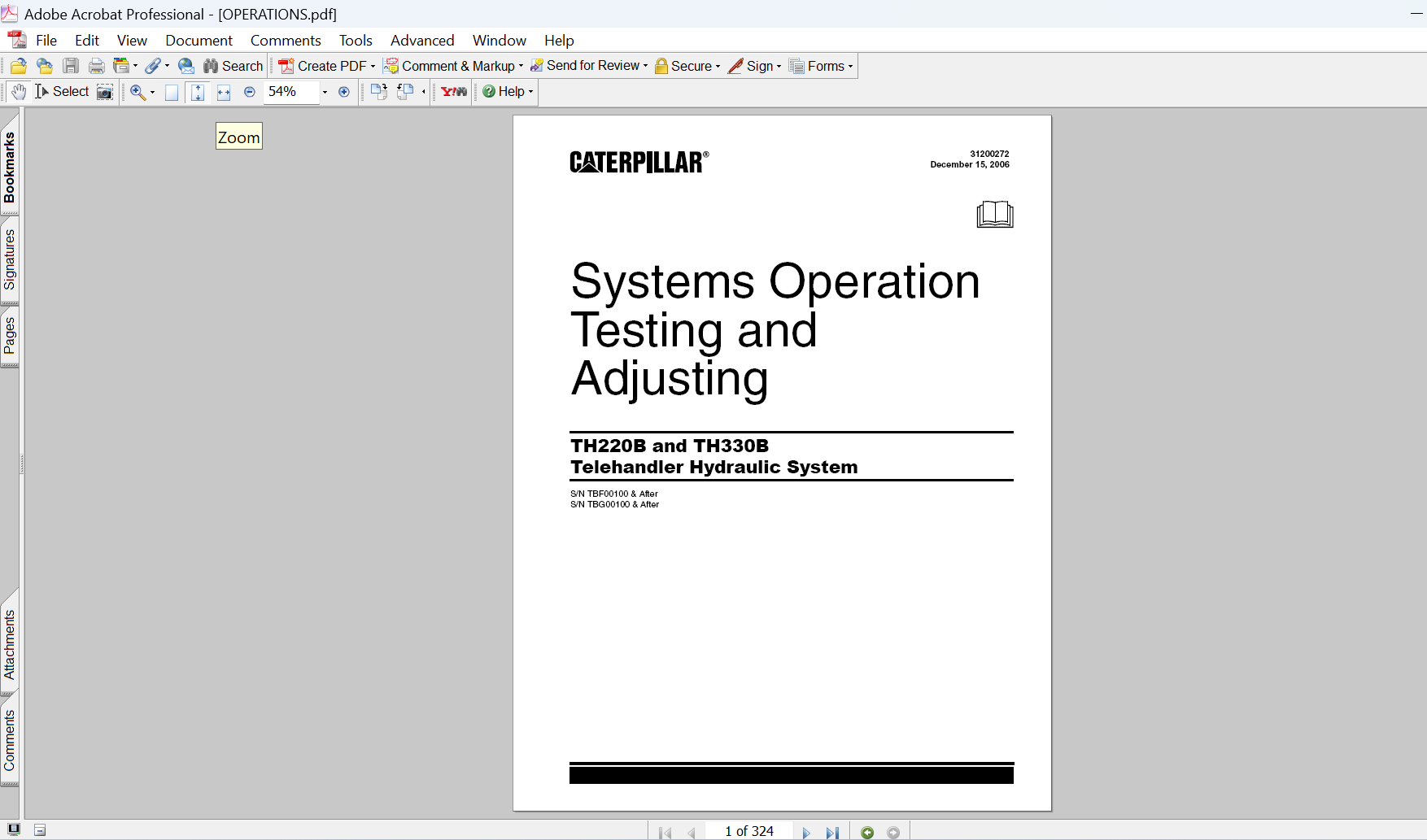Click the green Previous View button
The width and height of the screenshot is (1427, 840).
(x=867, y=832)
